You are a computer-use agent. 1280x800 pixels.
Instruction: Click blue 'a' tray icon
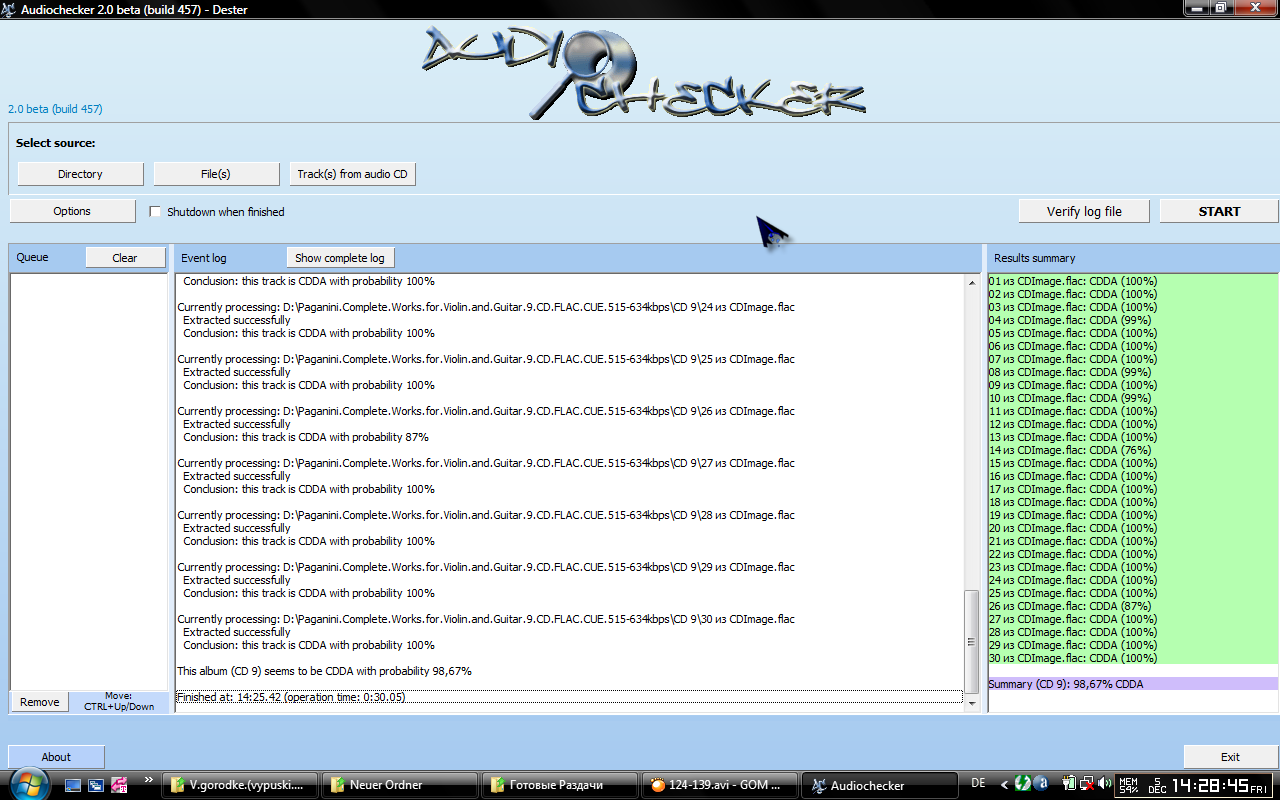(1041, 783)
